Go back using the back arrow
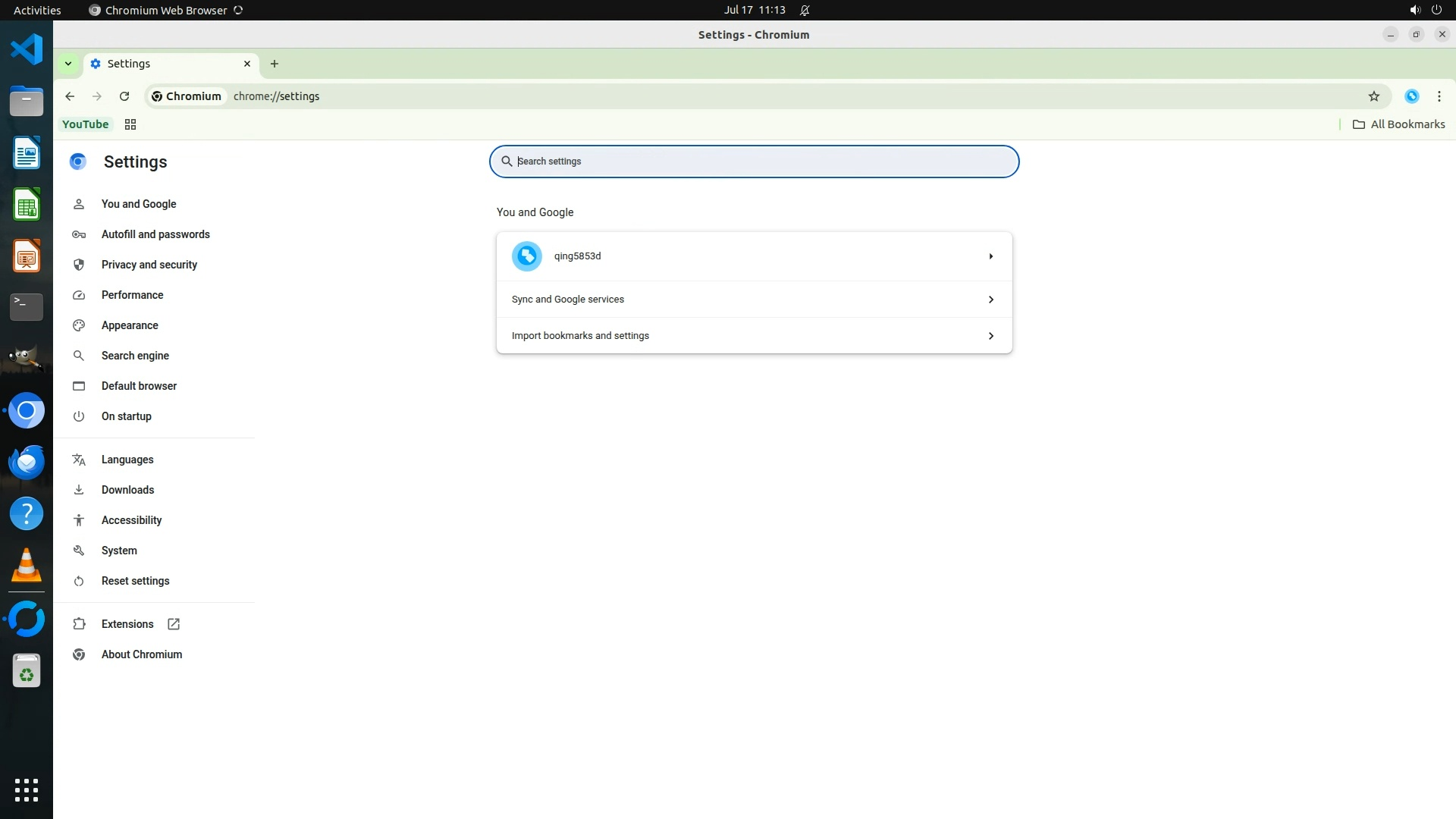The width and height of the screenshot is (1456, 819). pos(70,96)
